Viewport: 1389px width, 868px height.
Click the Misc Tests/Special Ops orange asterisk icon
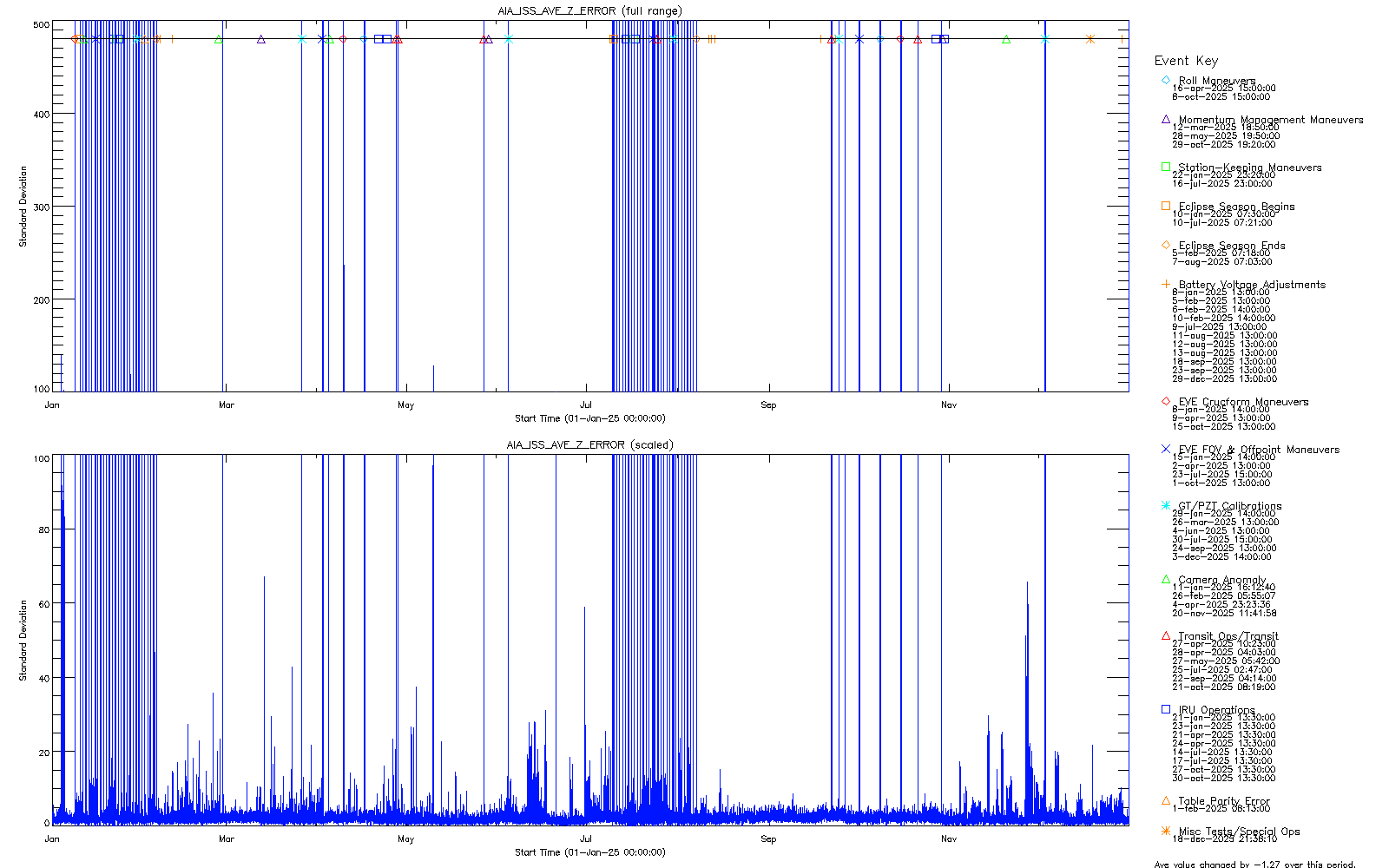[1165, 831]
